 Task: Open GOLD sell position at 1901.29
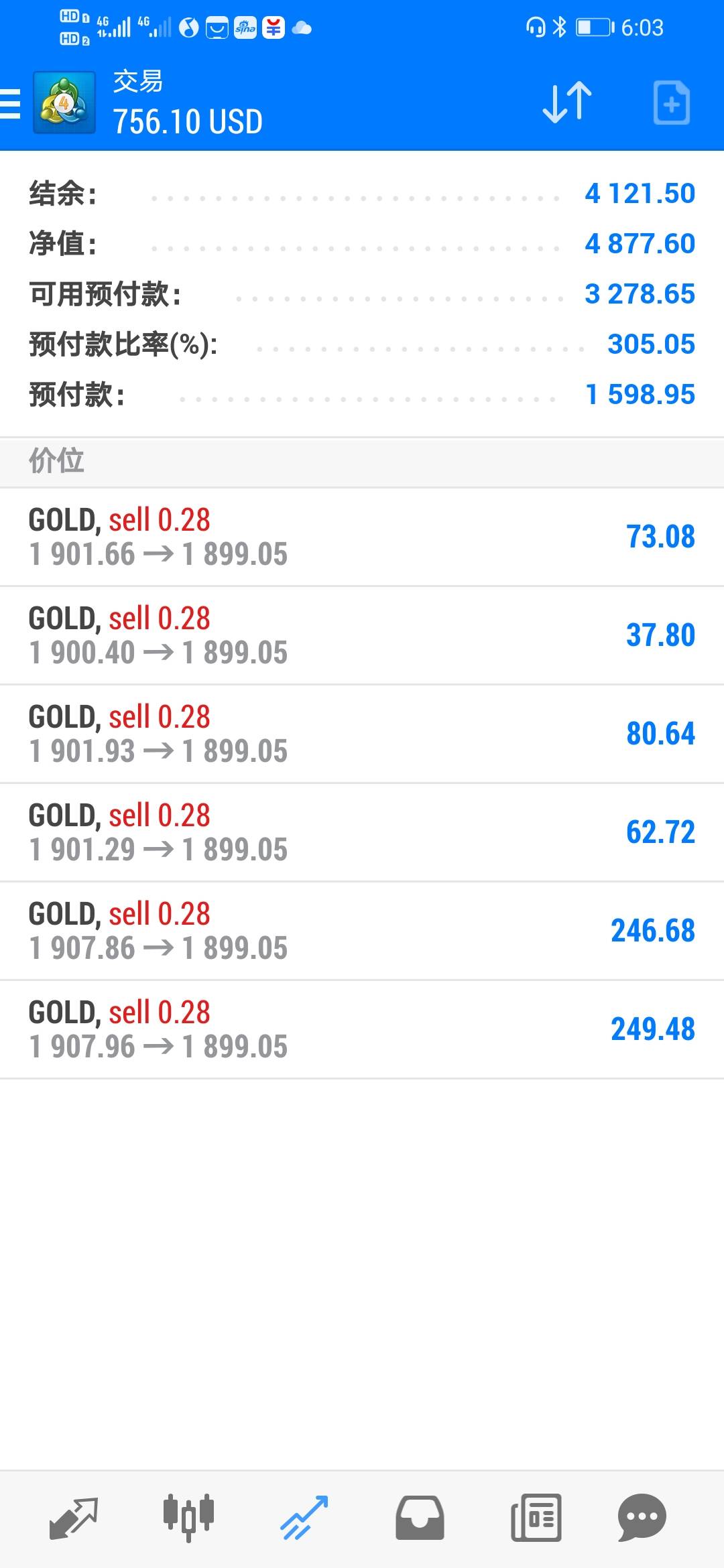point(362,832)
